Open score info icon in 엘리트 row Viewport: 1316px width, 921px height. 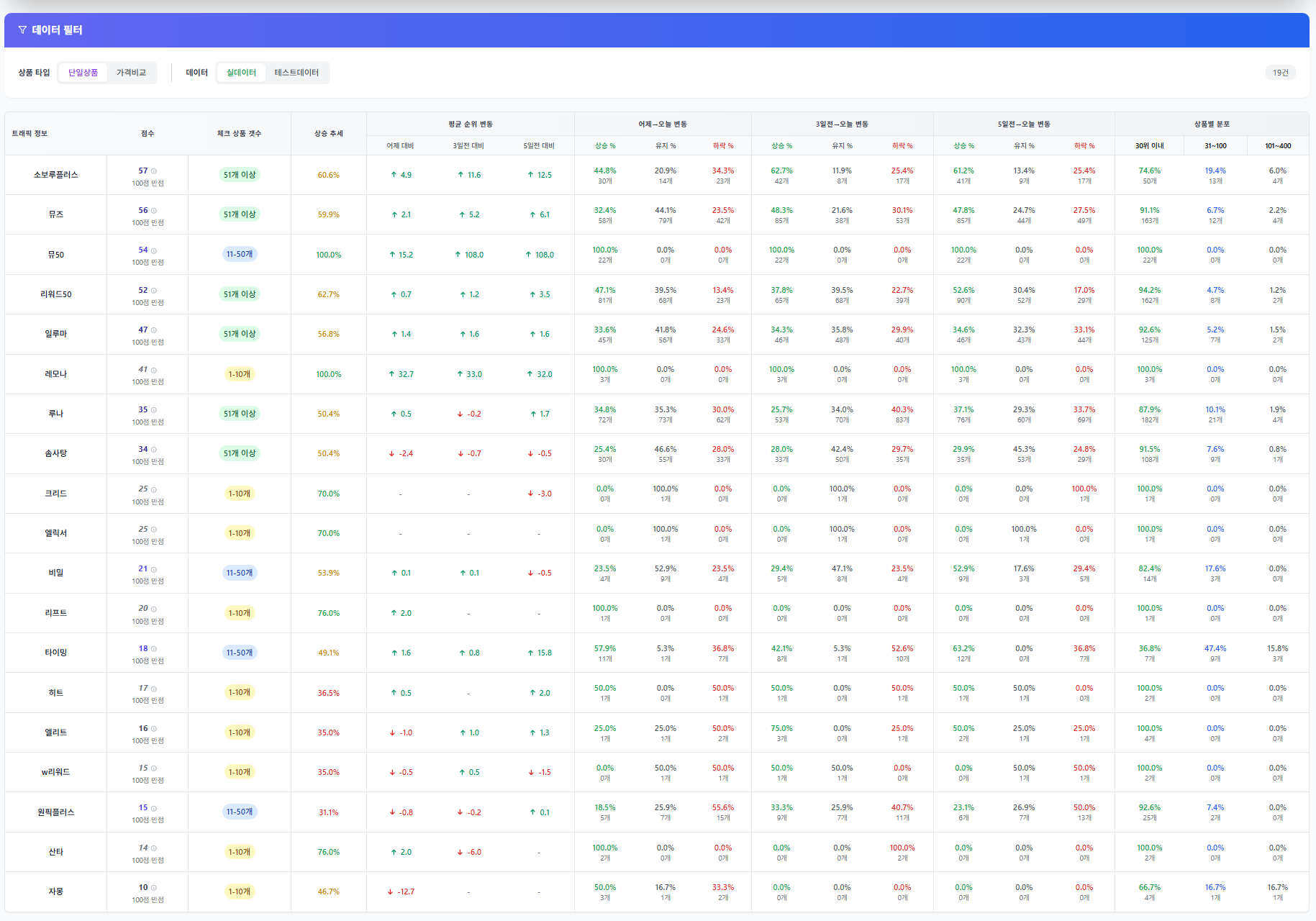click(x=154, y=729)
